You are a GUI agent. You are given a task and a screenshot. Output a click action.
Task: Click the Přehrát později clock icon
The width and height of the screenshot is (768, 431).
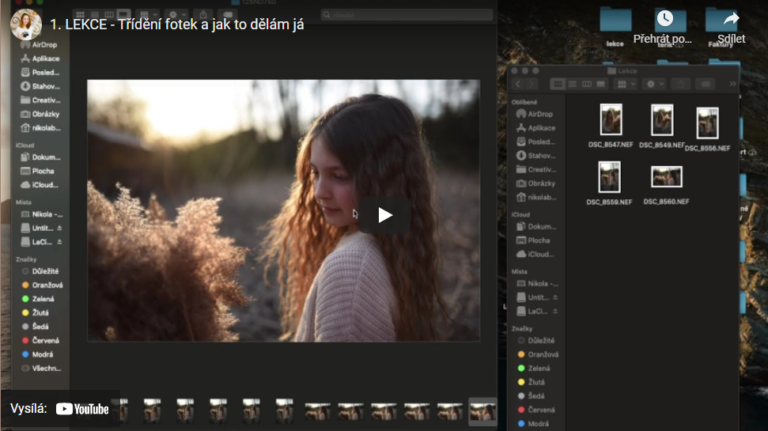pos(665,19)
